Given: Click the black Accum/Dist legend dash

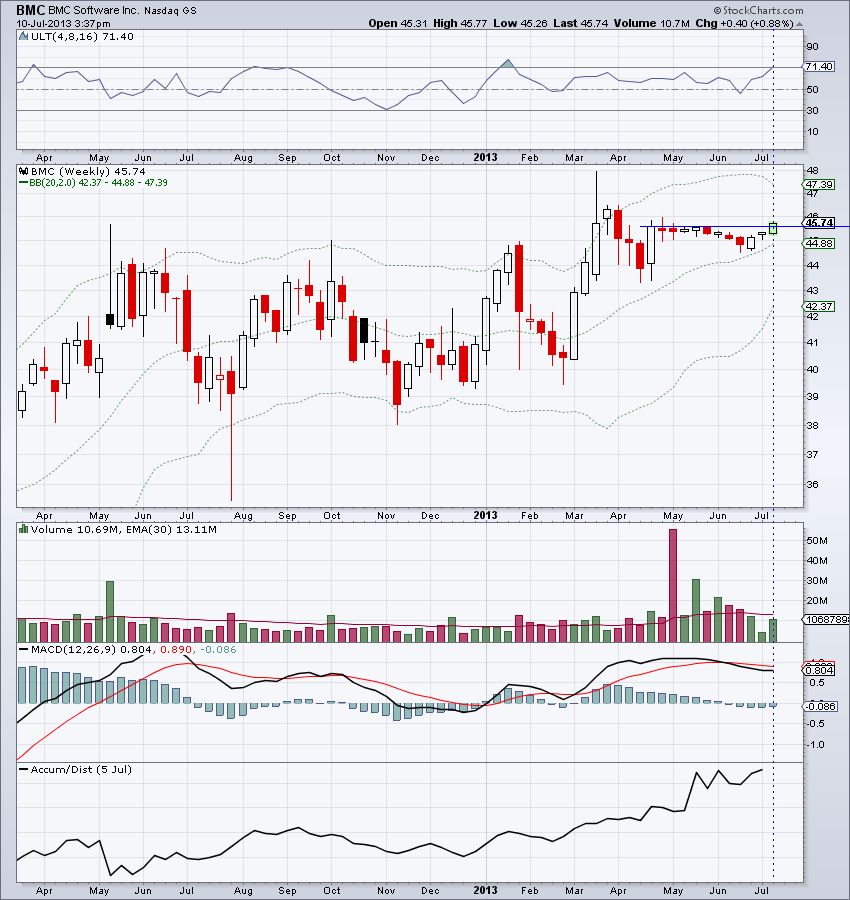Looking at the screenshot, I should (x=24, y=770).
